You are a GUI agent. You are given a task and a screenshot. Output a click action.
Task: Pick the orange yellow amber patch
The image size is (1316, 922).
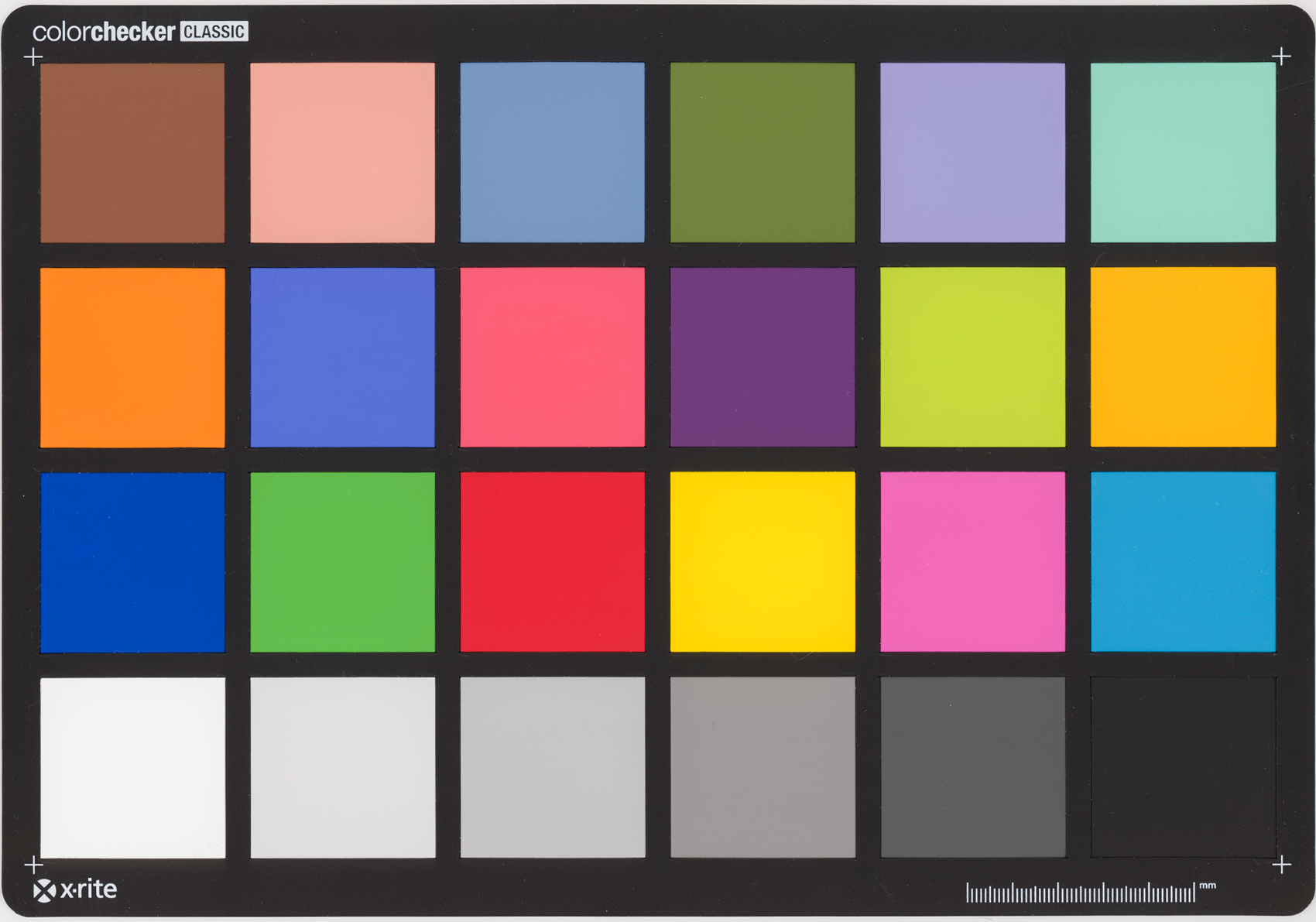tap(1183, 358)
